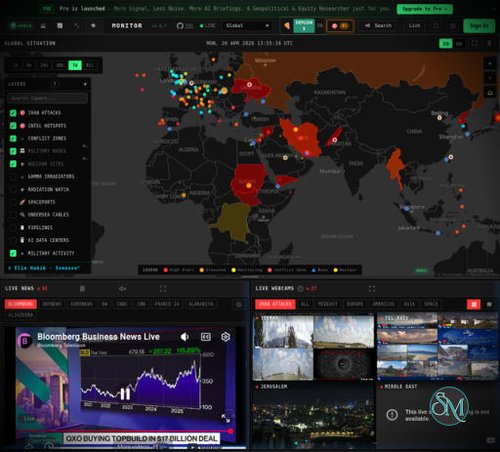Viewport: 500px width, 452px height.
Task: Toggle closed captions on Bloomberg video
Action: point(206,337)
